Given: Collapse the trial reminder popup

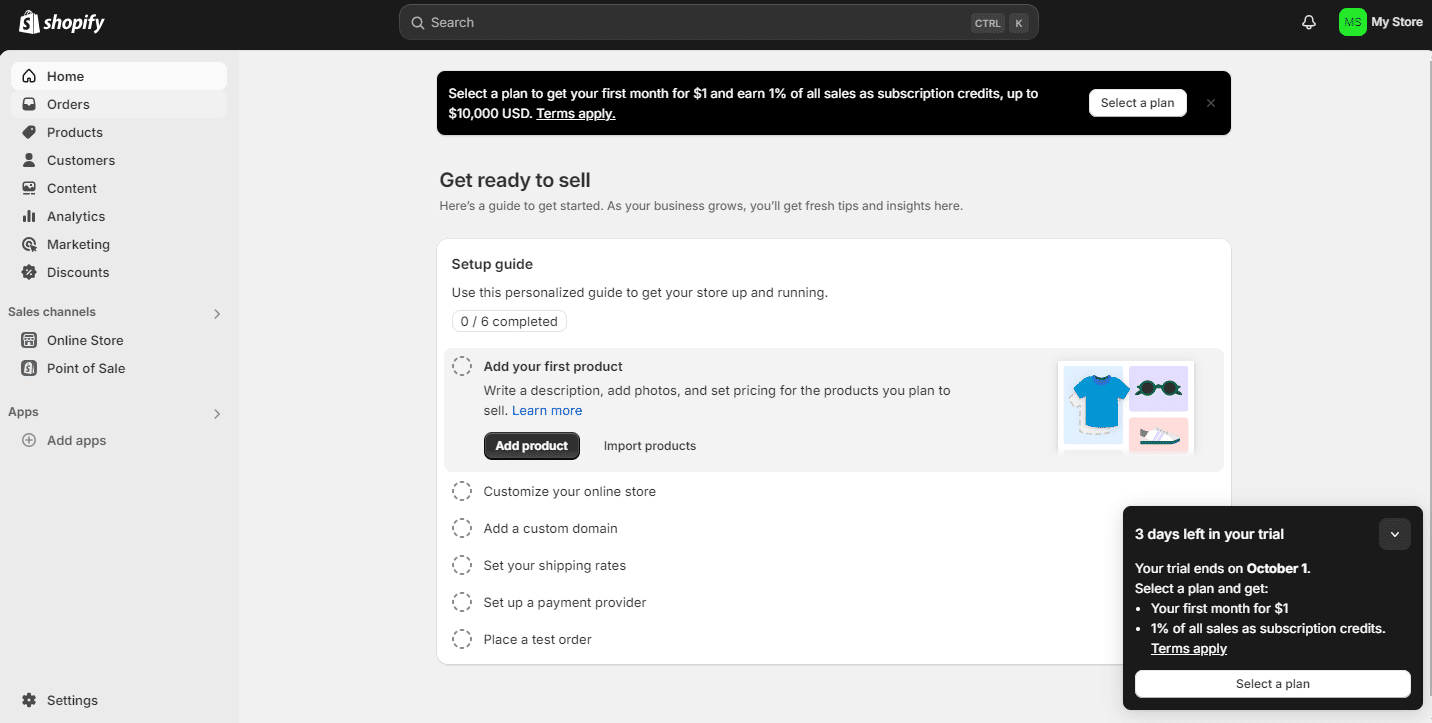Looking at the screenshot, I should point(1394,534).
